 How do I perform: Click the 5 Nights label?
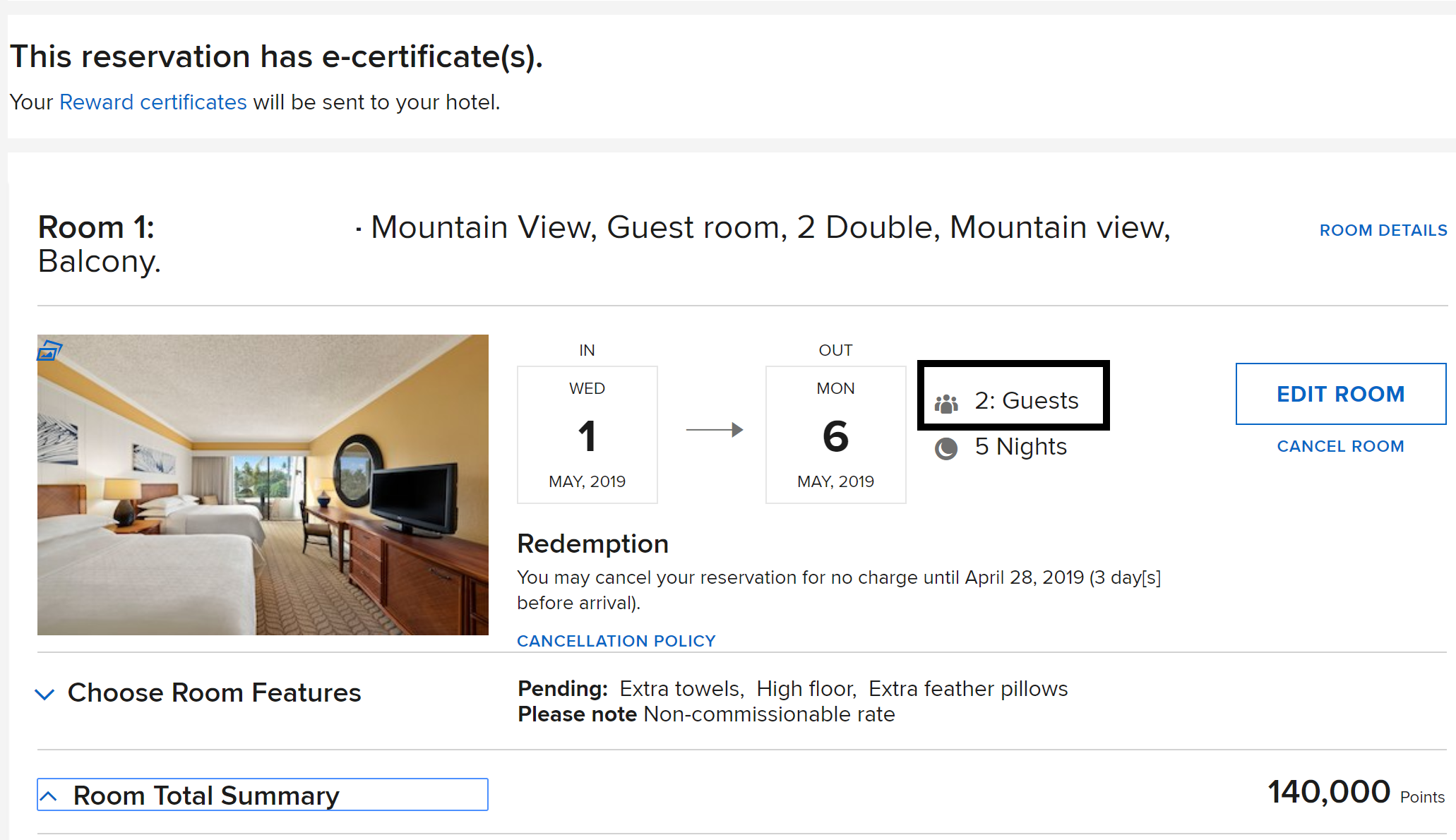tap(1020, 447)
